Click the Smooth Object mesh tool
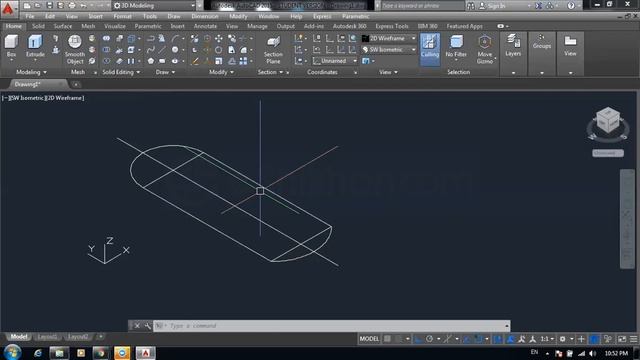The image size is (640, 360). (75, 50)
